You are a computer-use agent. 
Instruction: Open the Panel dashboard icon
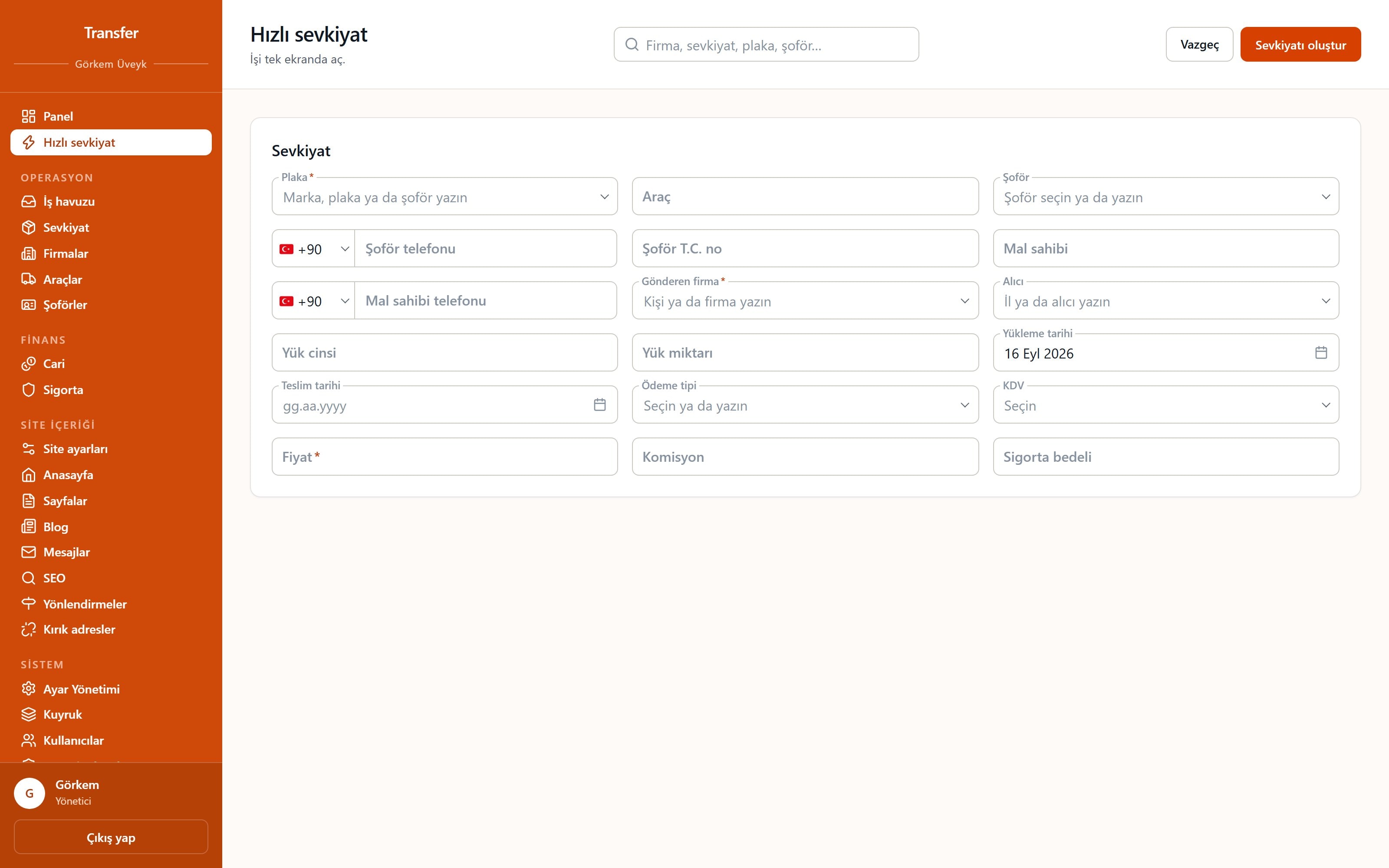point(28,117)
